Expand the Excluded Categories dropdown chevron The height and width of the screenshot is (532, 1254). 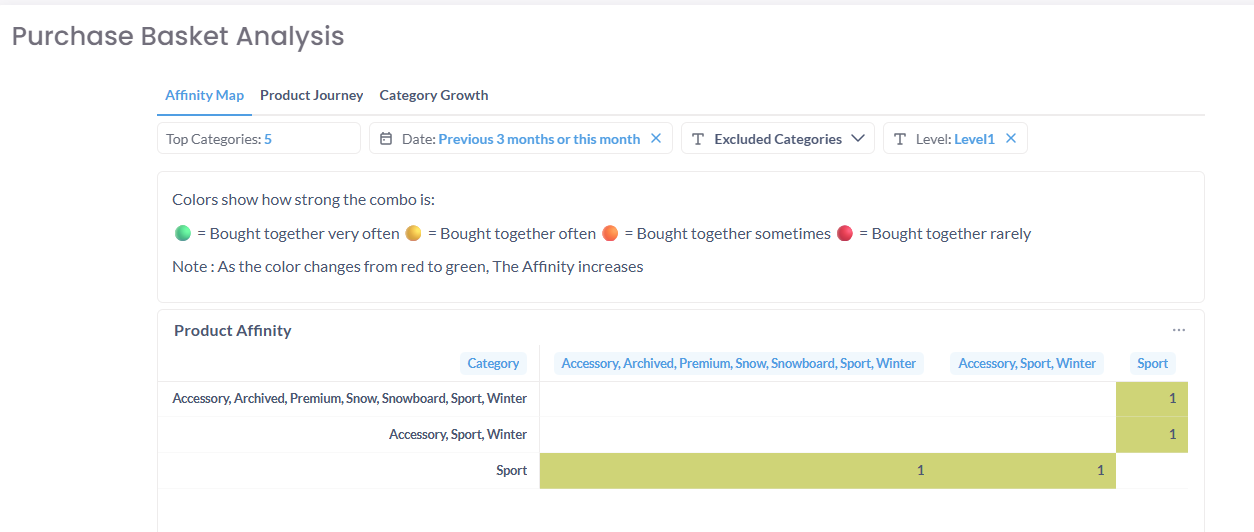coord(857,139)
